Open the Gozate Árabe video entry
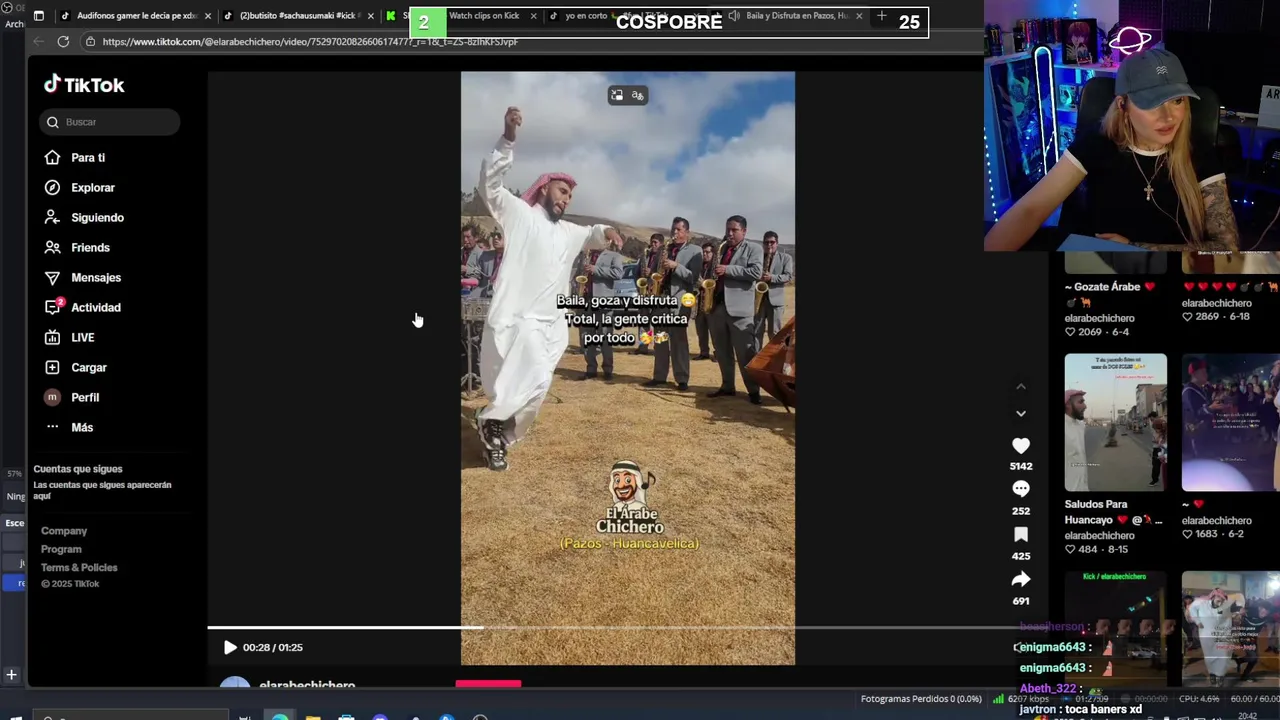Screen dimensions: 1280x720 pyautogui.click(x=1114, y=287)
